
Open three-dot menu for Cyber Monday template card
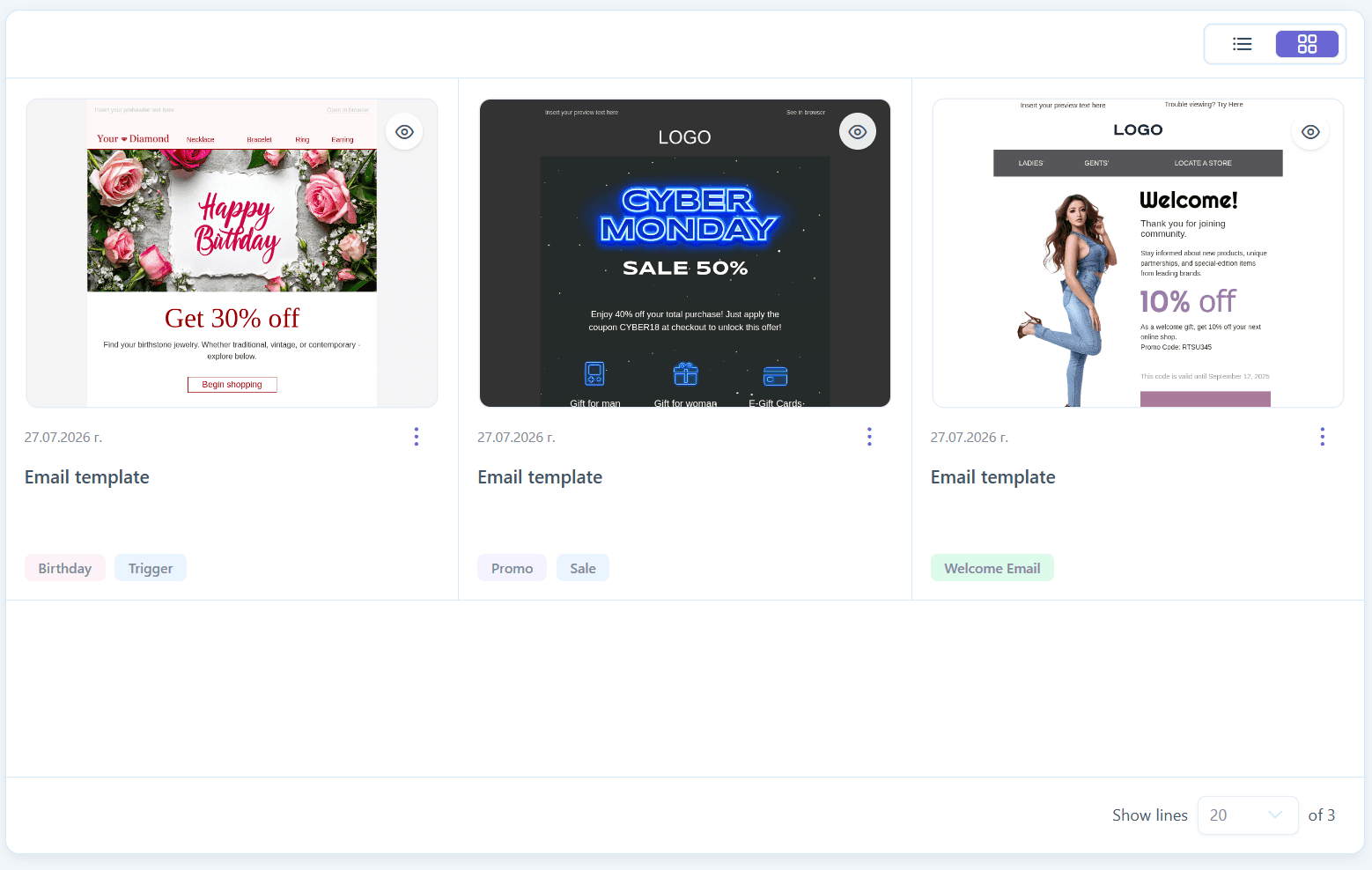pos(869,437)
